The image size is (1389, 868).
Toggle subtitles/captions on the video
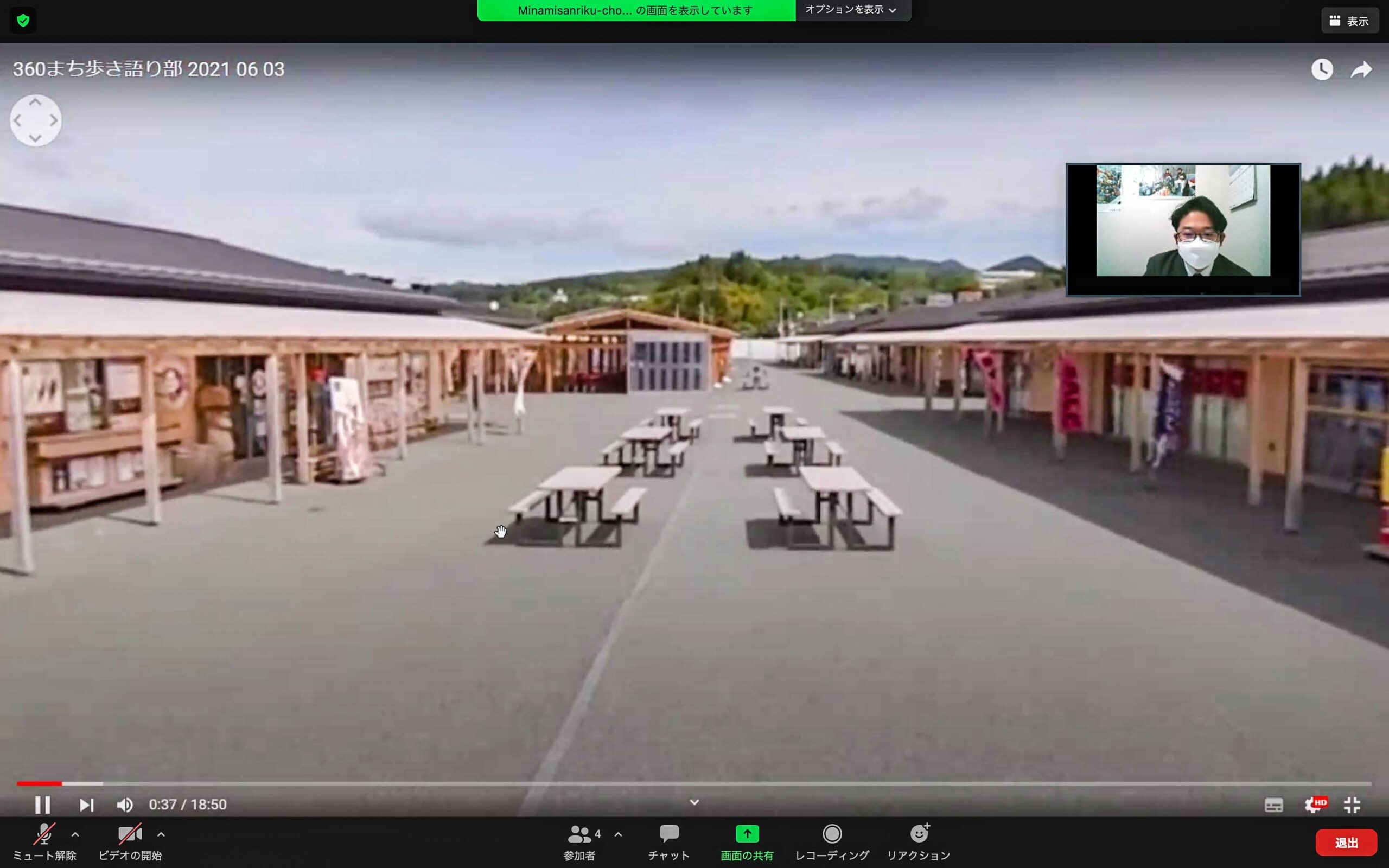tap(1273, 805)
